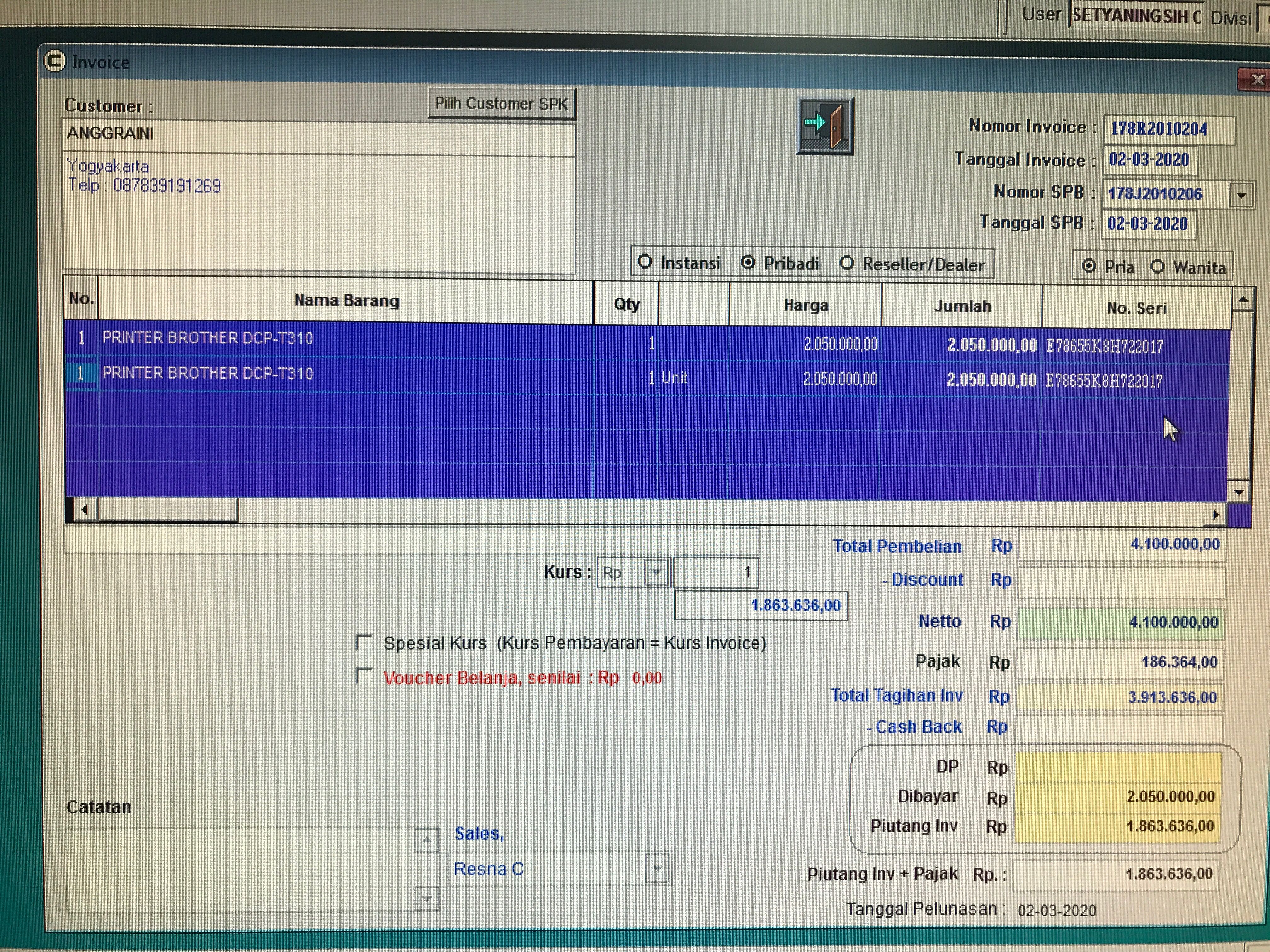Choose Wanita gender option

1158,267
